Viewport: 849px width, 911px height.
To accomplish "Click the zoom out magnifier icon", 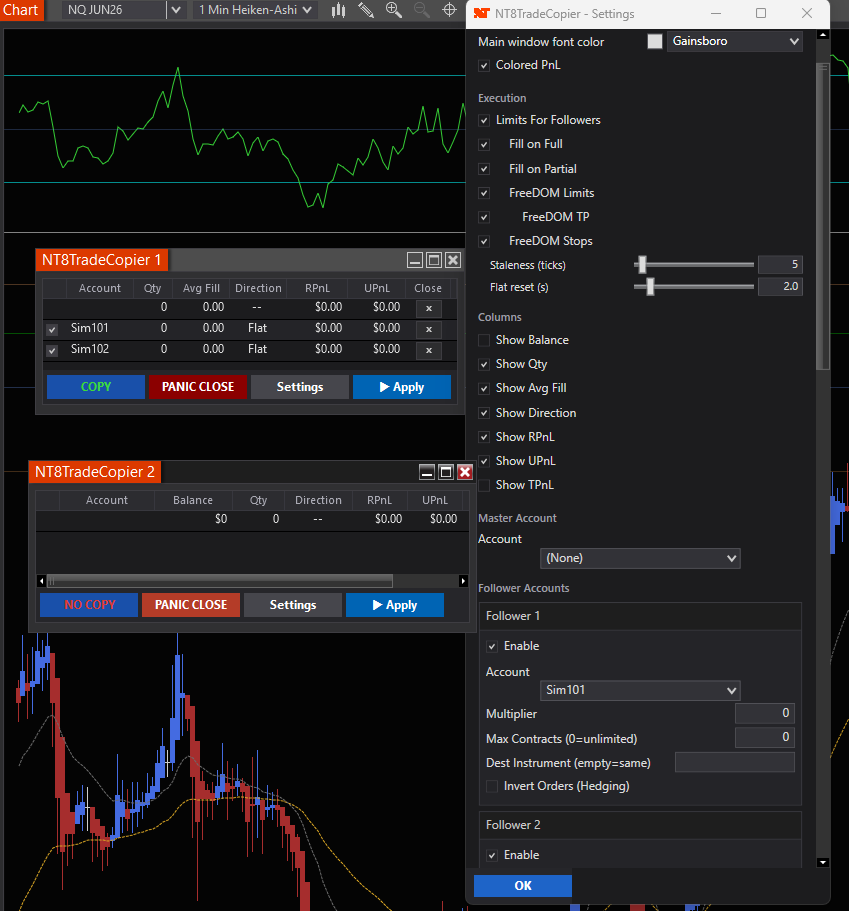I will 421,10.
